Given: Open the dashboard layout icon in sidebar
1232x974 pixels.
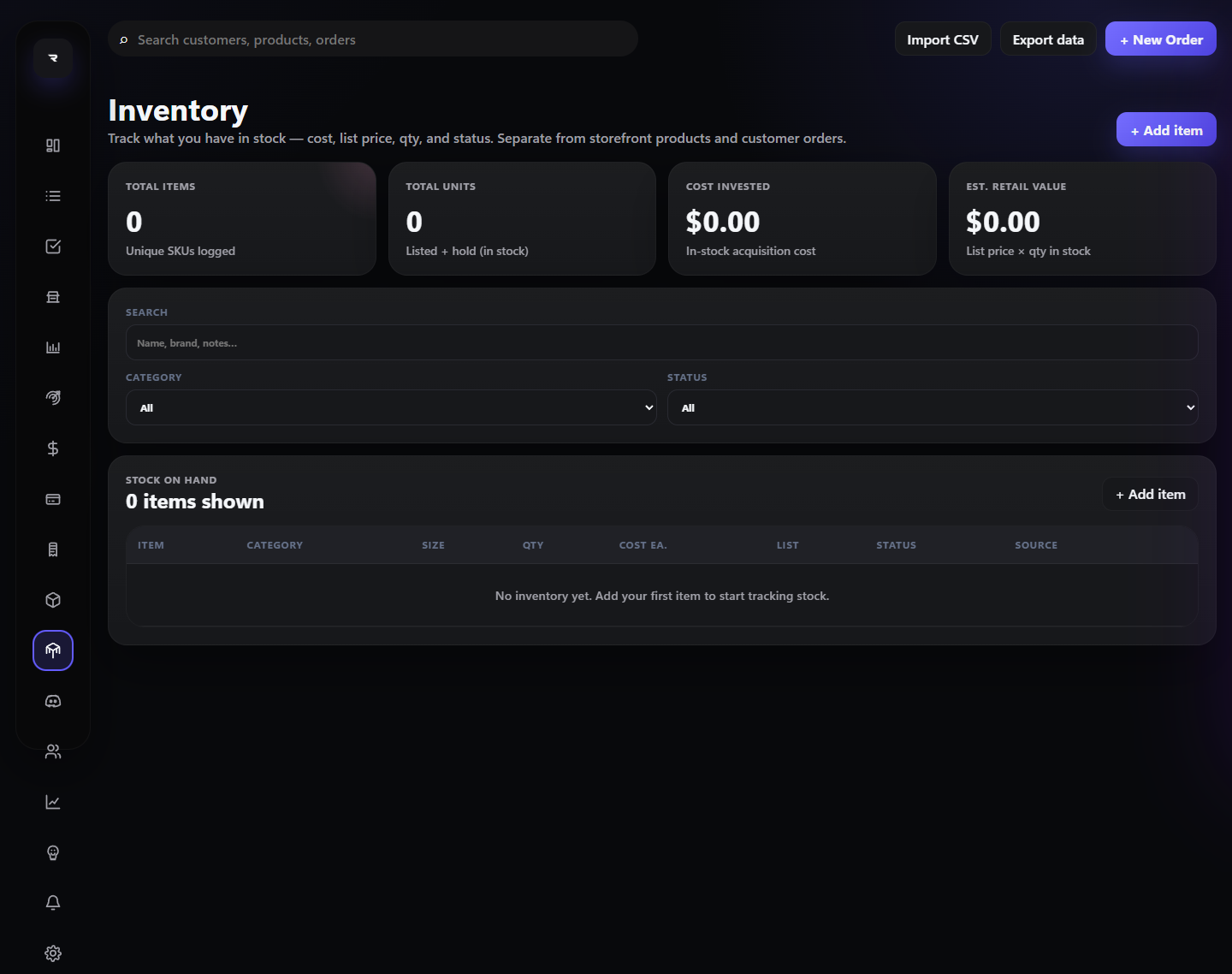Looking at the screenshot, I should point(53,146).
